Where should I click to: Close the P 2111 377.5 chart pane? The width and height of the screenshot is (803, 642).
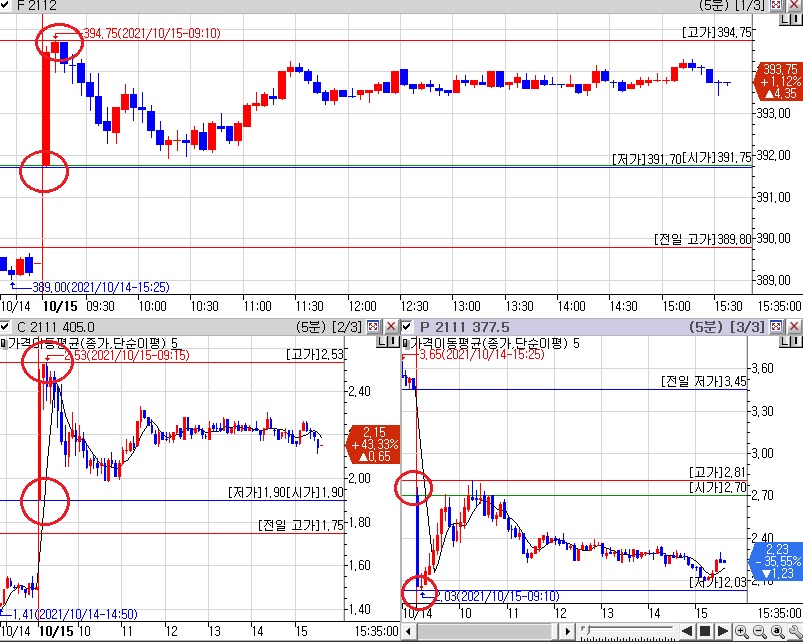tap(794, 326)
